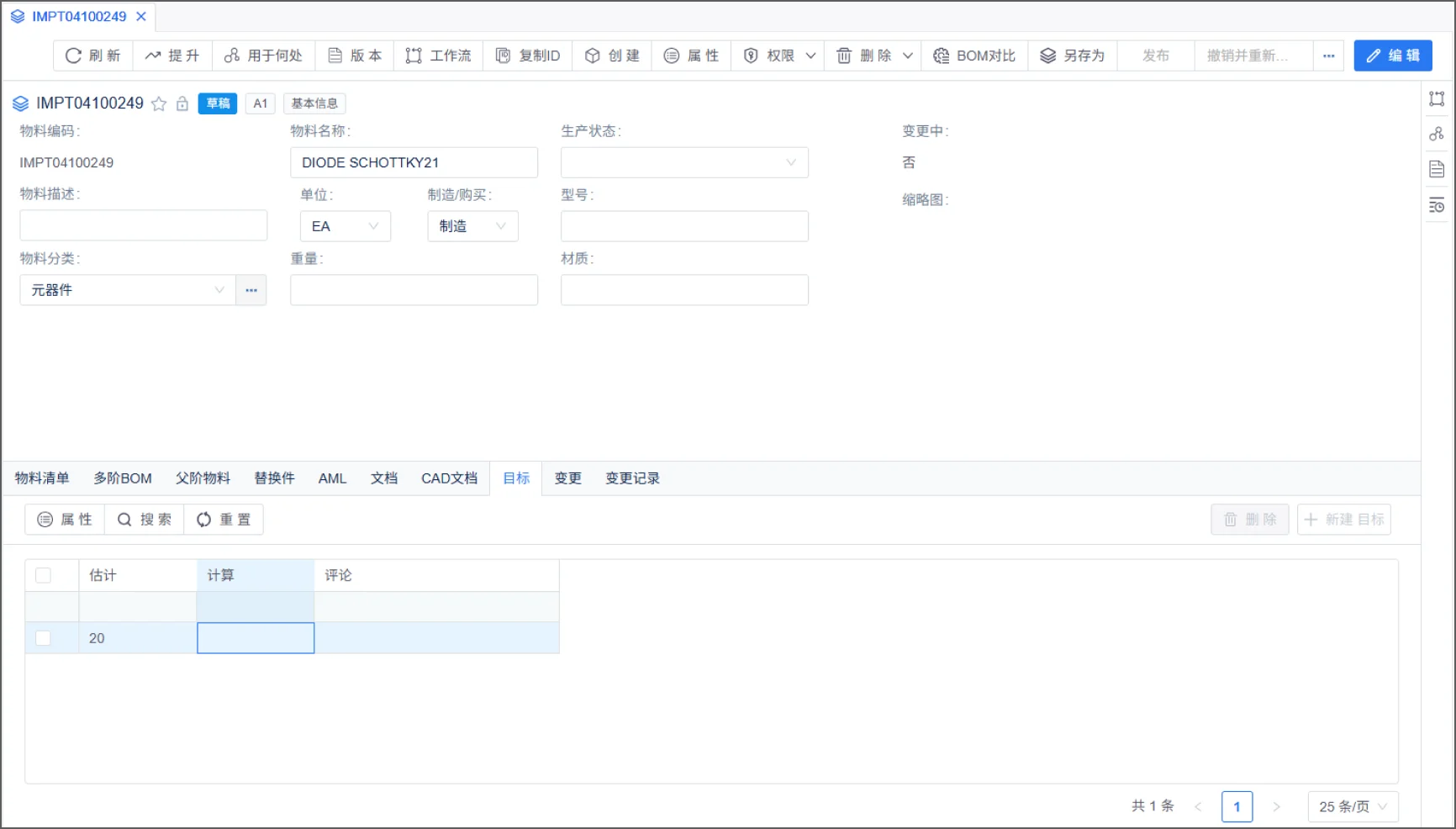Click the 新建 目标 button
The image size is (1456, 829).
pos(1344,520)
